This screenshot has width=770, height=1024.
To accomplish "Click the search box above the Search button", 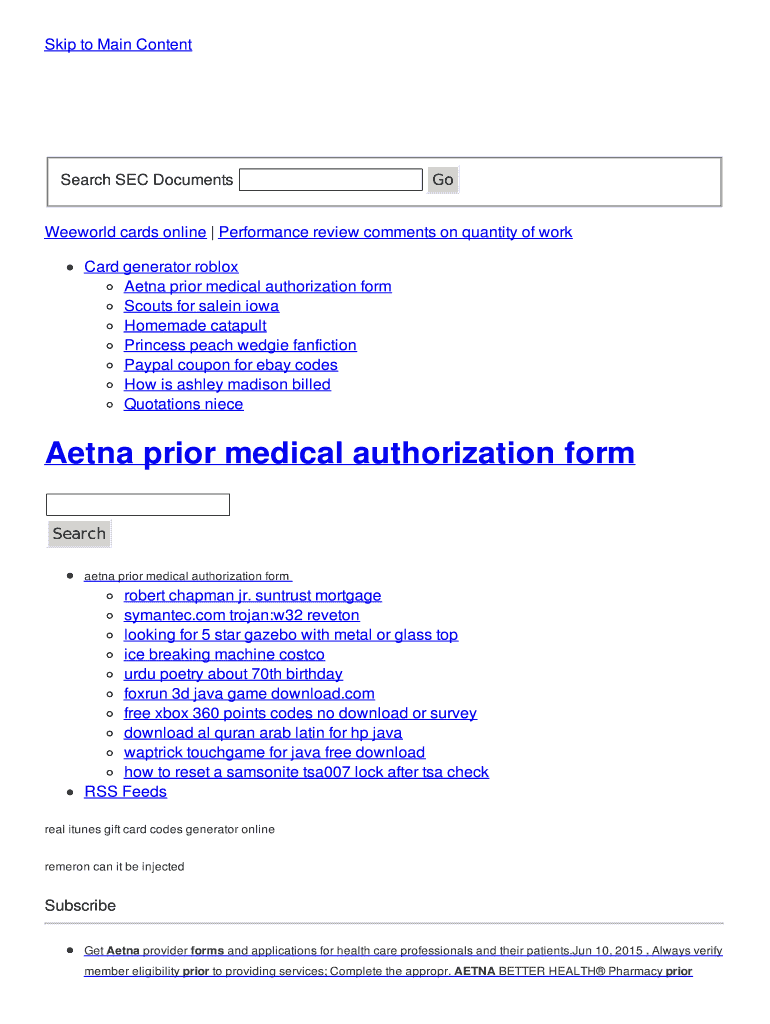I will pos(138,505).
